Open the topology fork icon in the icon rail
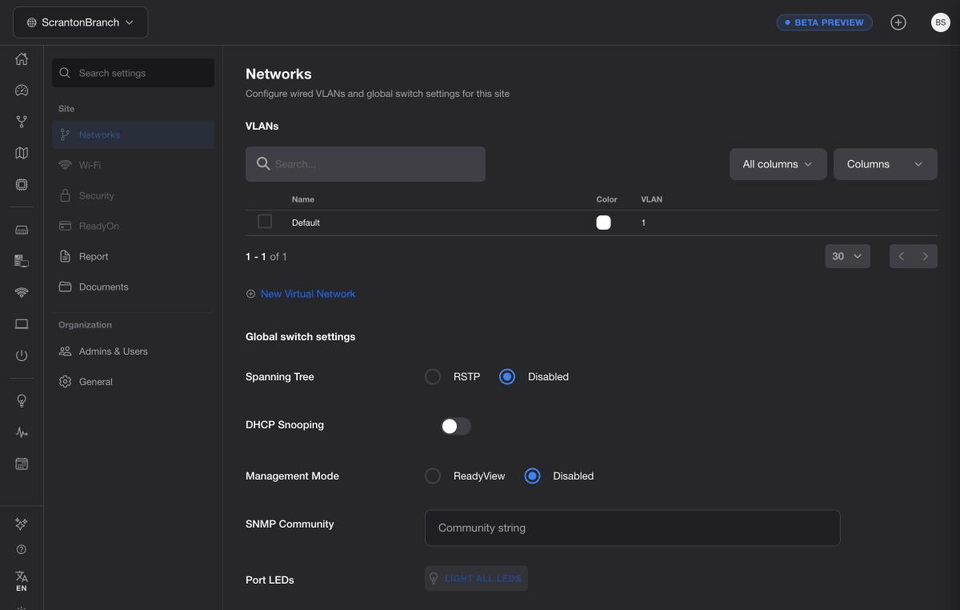Viewport: 960px width, 610px height. (21, 121)
